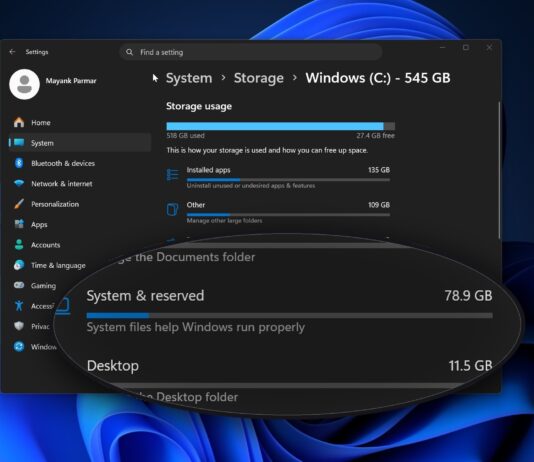Click the Other category usage bar
This screenshot has height=462, width=534.
pos(288,214)
